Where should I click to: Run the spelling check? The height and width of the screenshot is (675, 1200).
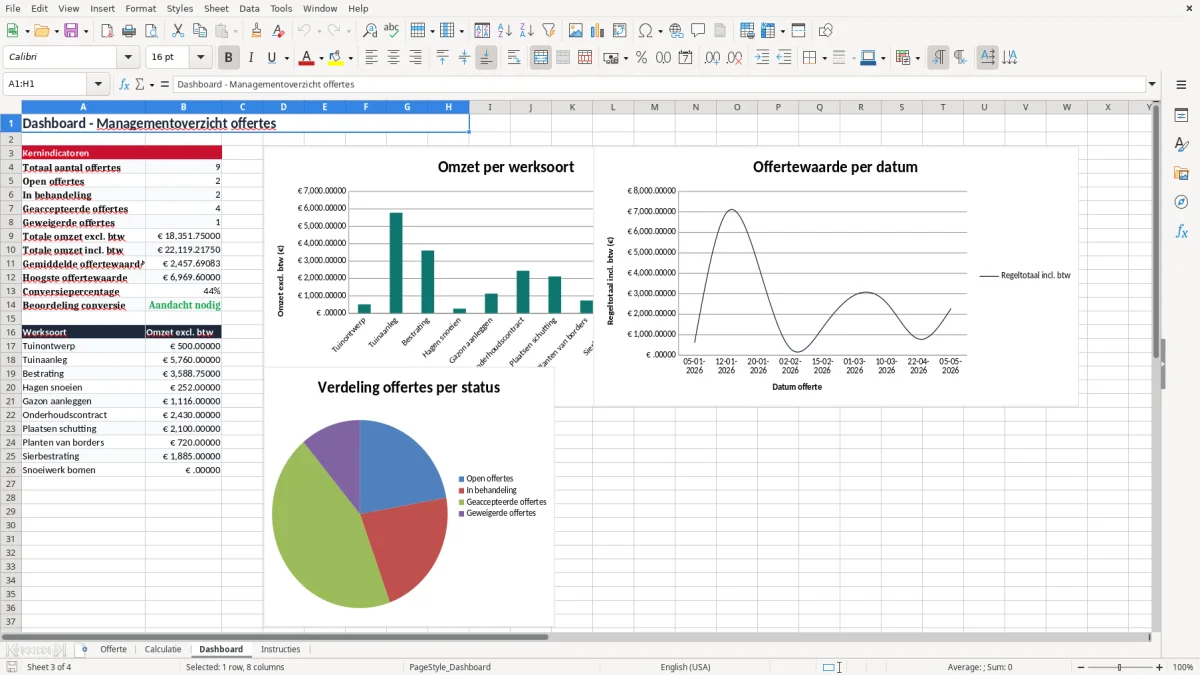(x=392, y=31)
